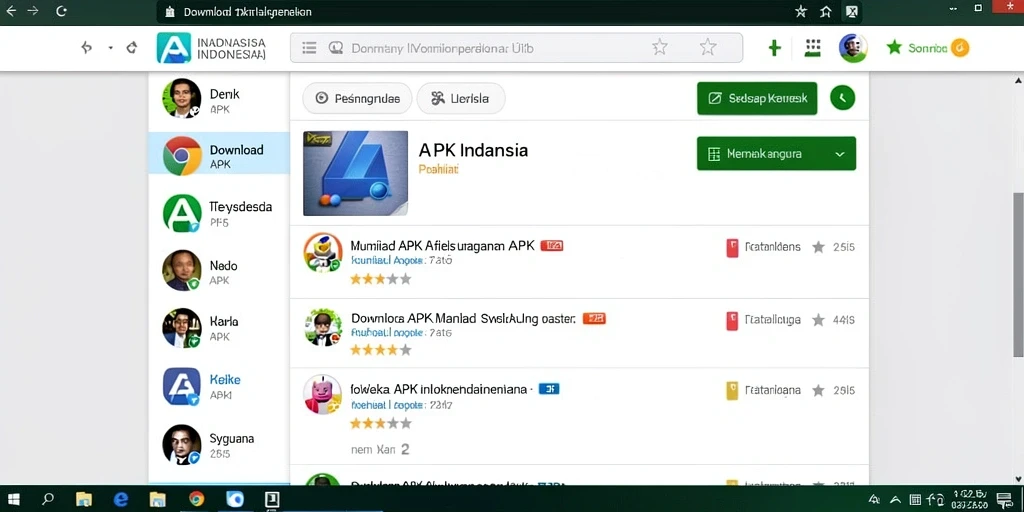Open Chrome from the taskbar

click(x=196, y=500)
